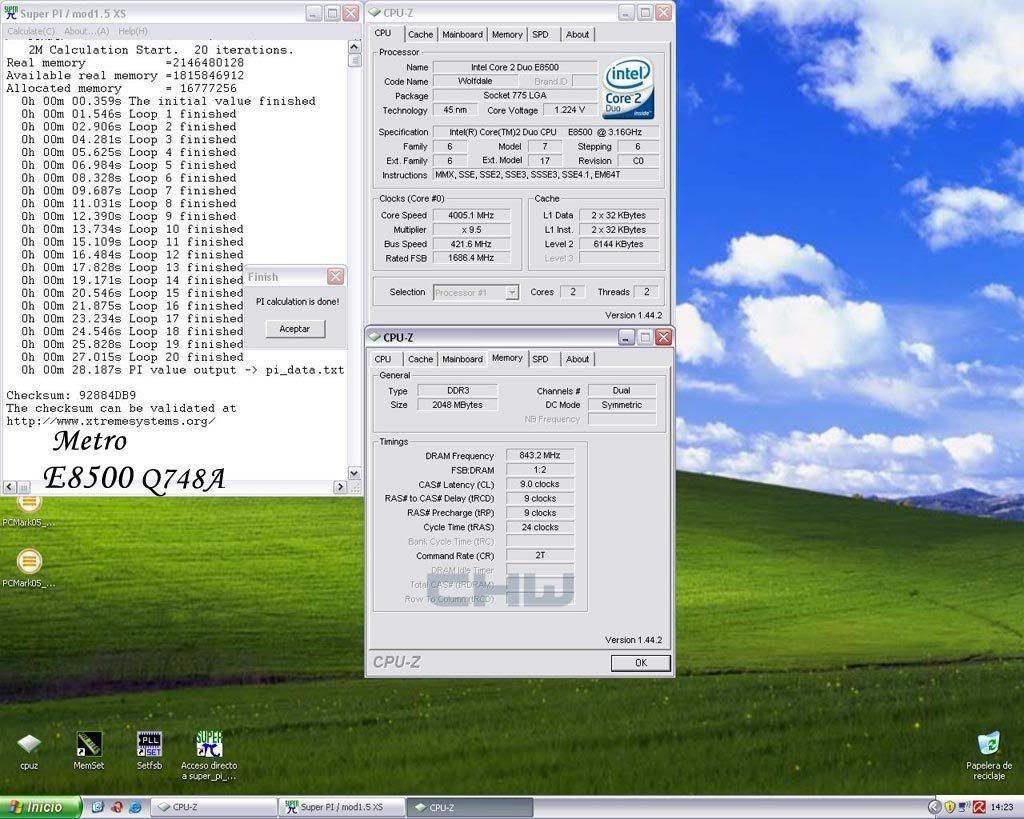1024x819 pixels.
Task: Click the active dark CPU-Z taskbar button
Action: tap(470, 807)
